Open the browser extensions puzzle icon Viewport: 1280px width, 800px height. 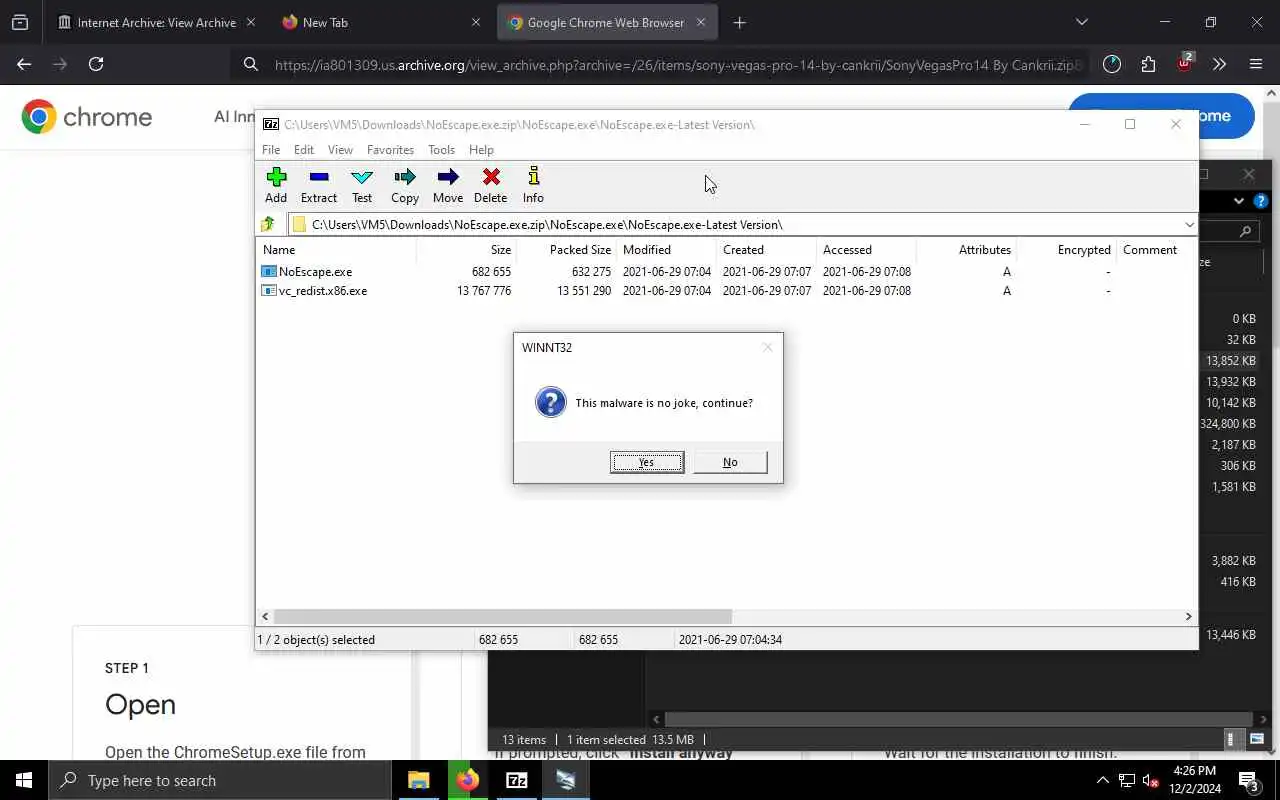pos(1148,64)
